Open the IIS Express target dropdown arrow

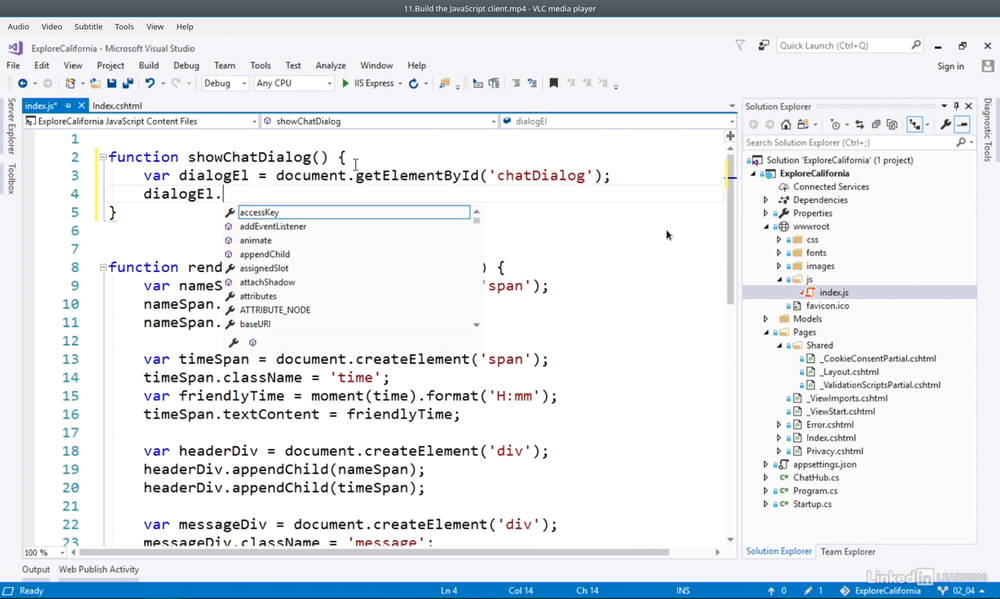[x=401, y=84]
